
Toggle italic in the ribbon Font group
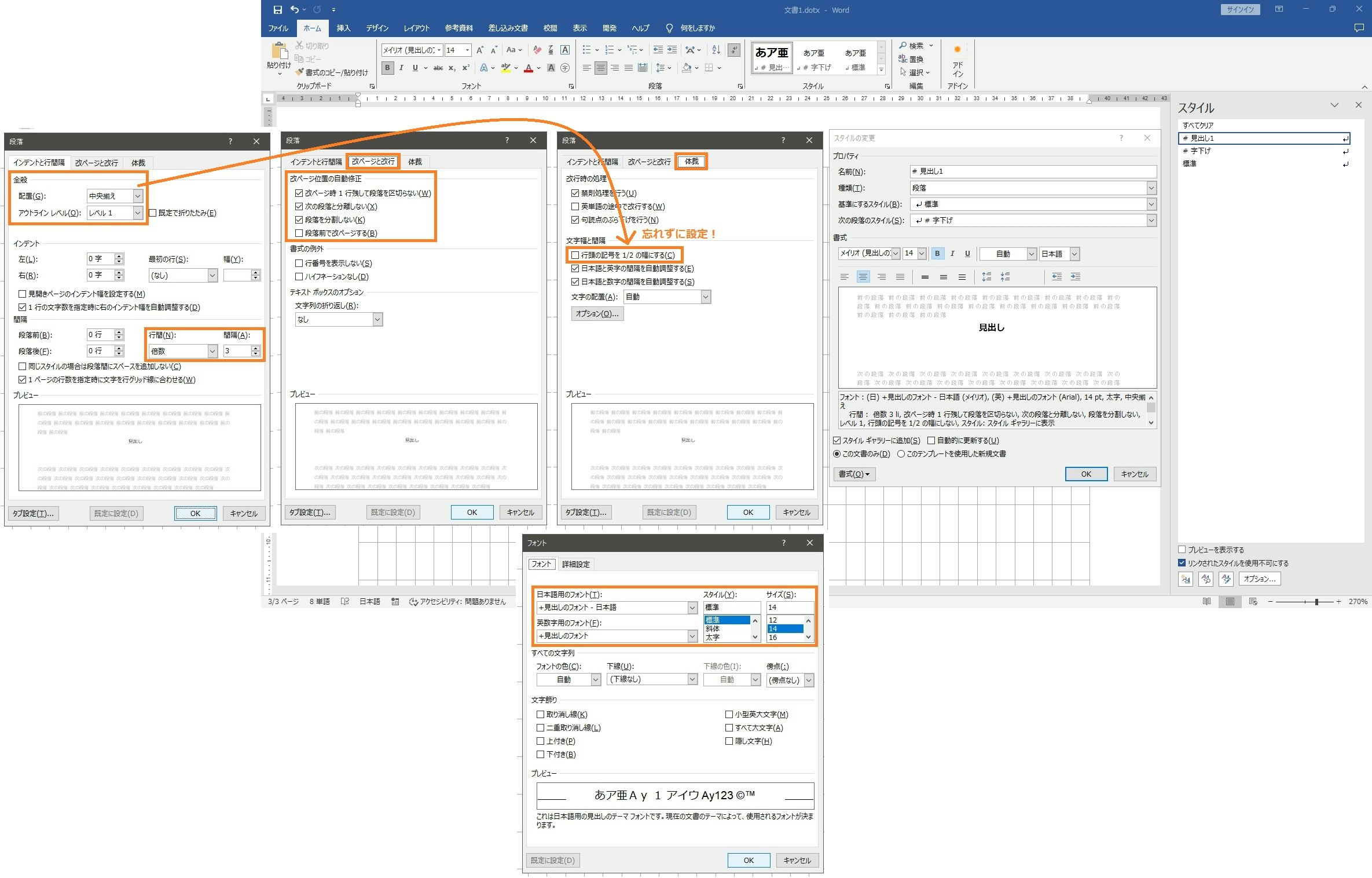coord(401,68)
